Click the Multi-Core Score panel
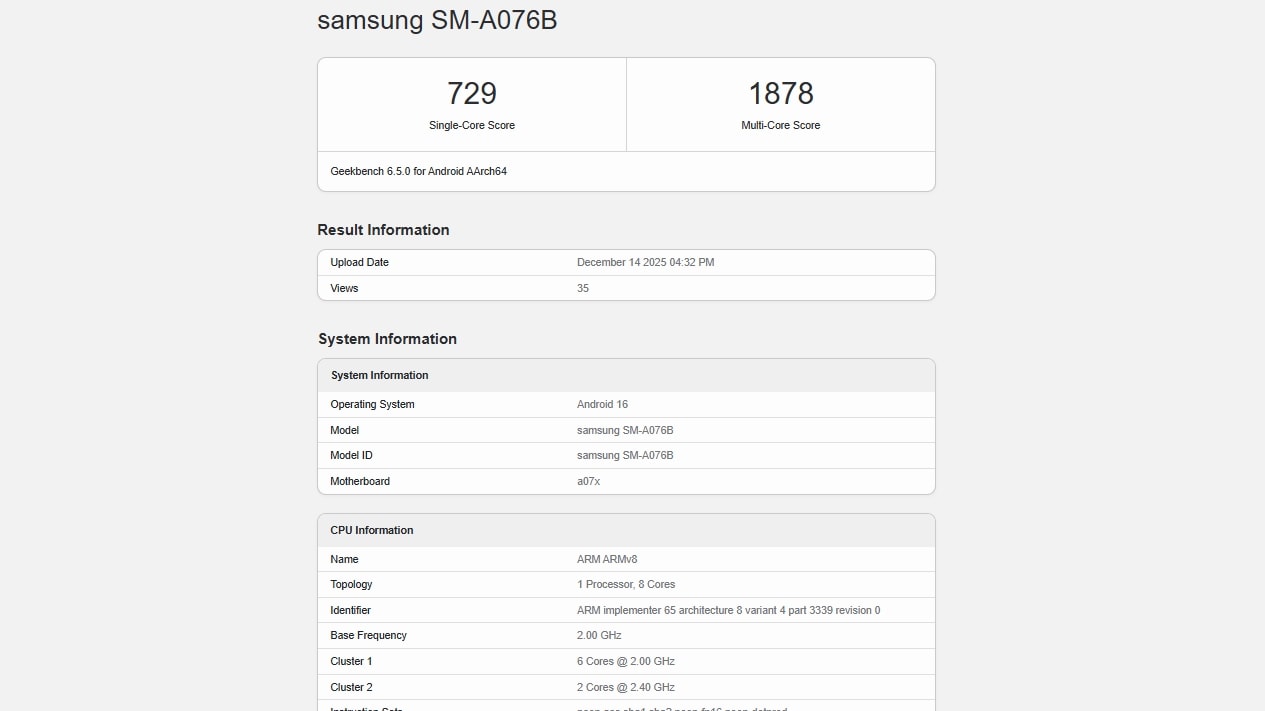Screen dimensions: 1265x711 [780, 104]
